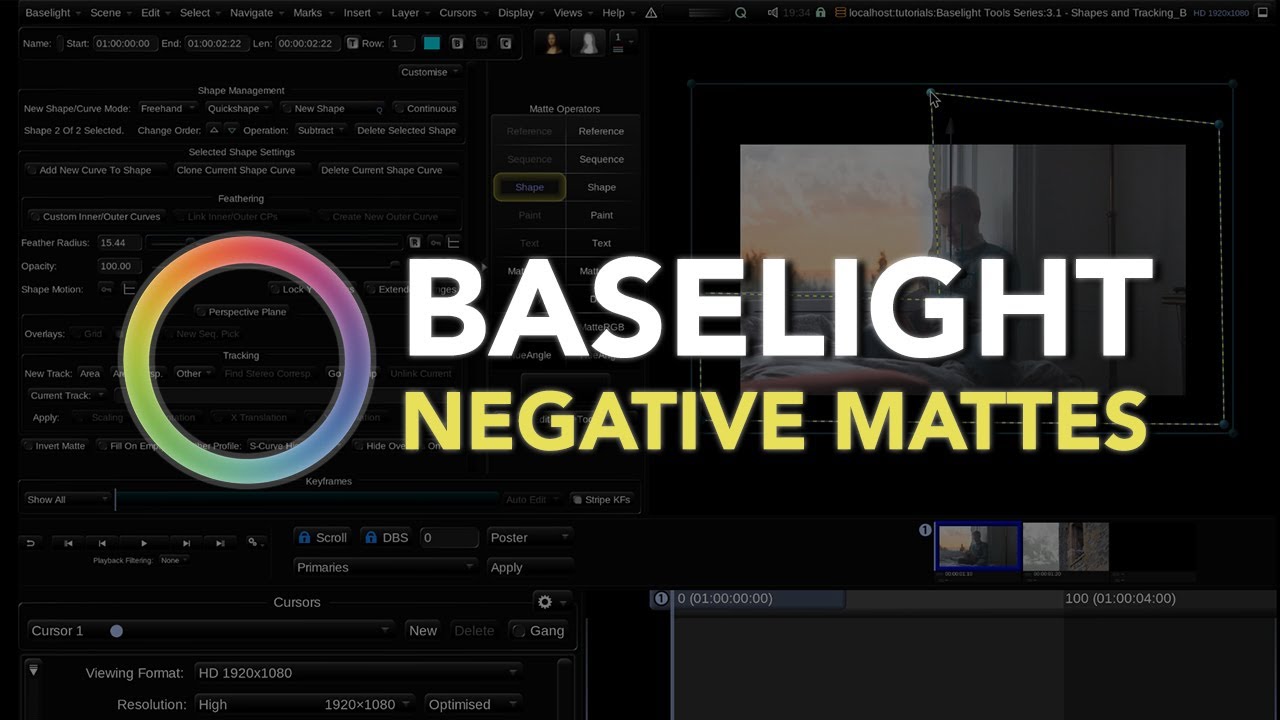Enable Invert Matte
Viewport: 1280px width, 720px height.
[x=56, y=446]
